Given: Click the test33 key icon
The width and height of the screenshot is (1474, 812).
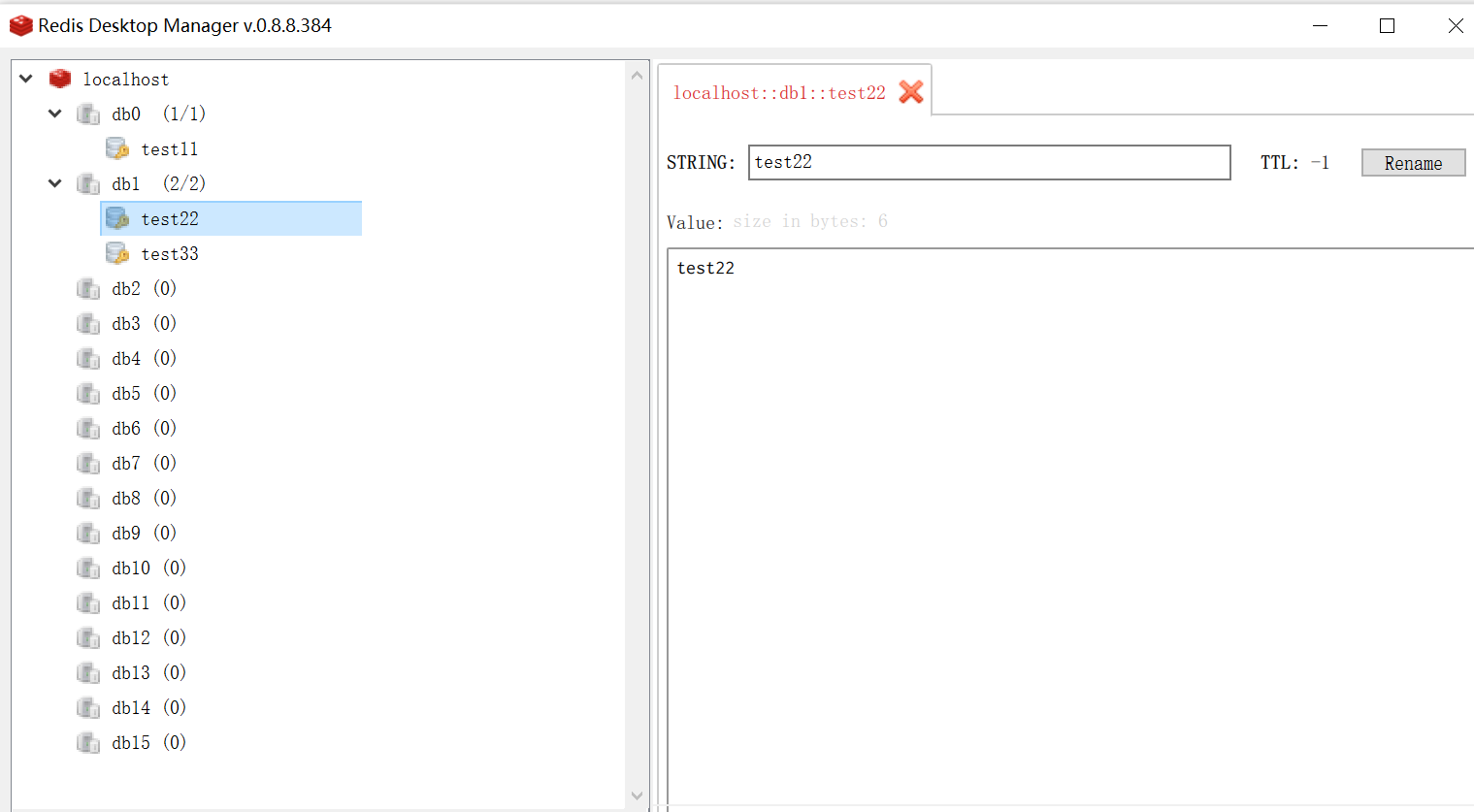Looking at the screenshot, I should (x=117, y=253).
